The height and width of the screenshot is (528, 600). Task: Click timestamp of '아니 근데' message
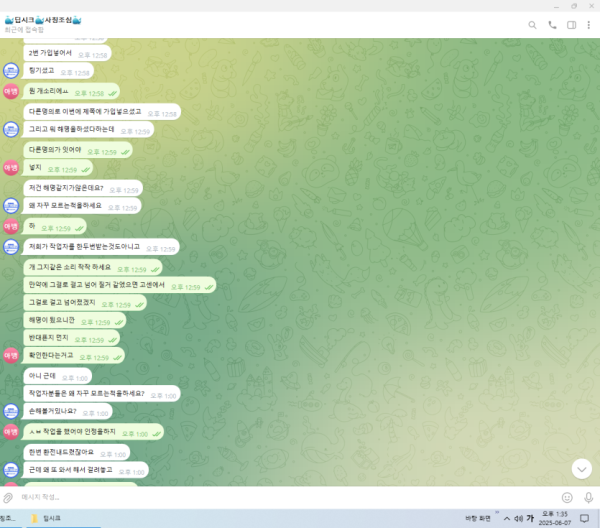point(75,378)
